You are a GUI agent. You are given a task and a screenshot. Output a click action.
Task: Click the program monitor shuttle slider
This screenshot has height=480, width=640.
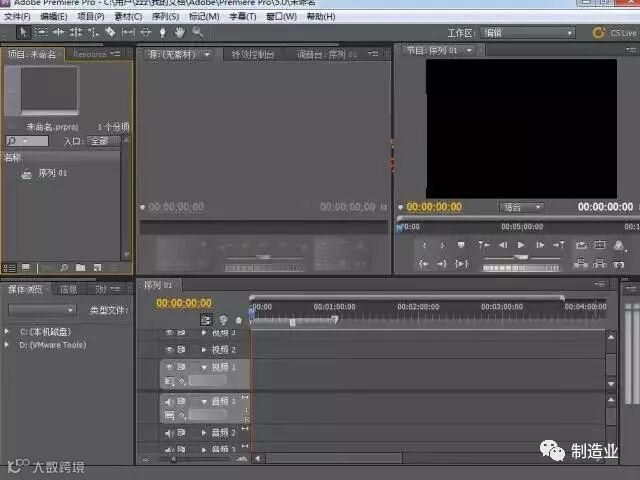(522, 258)
